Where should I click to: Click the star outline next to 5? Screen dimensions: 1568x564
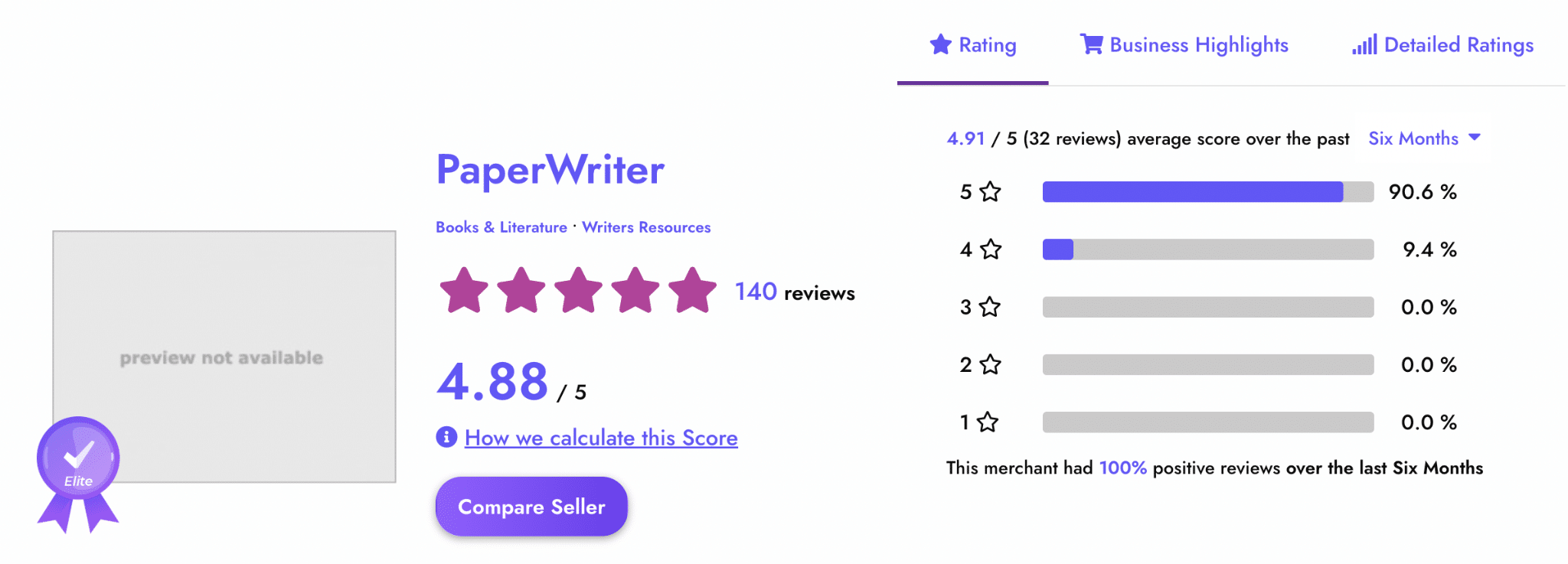[x=990, y=191]
